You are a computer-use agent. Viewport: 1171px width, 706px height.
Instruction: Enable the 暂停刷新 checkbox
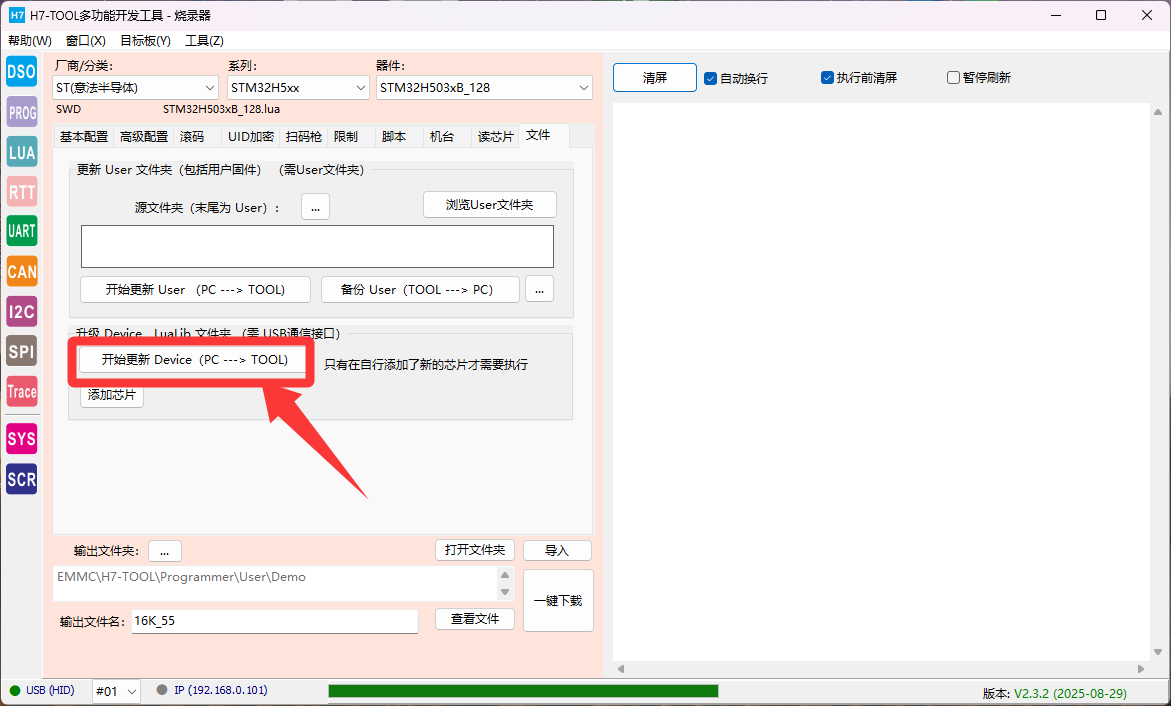coord(979,78)
